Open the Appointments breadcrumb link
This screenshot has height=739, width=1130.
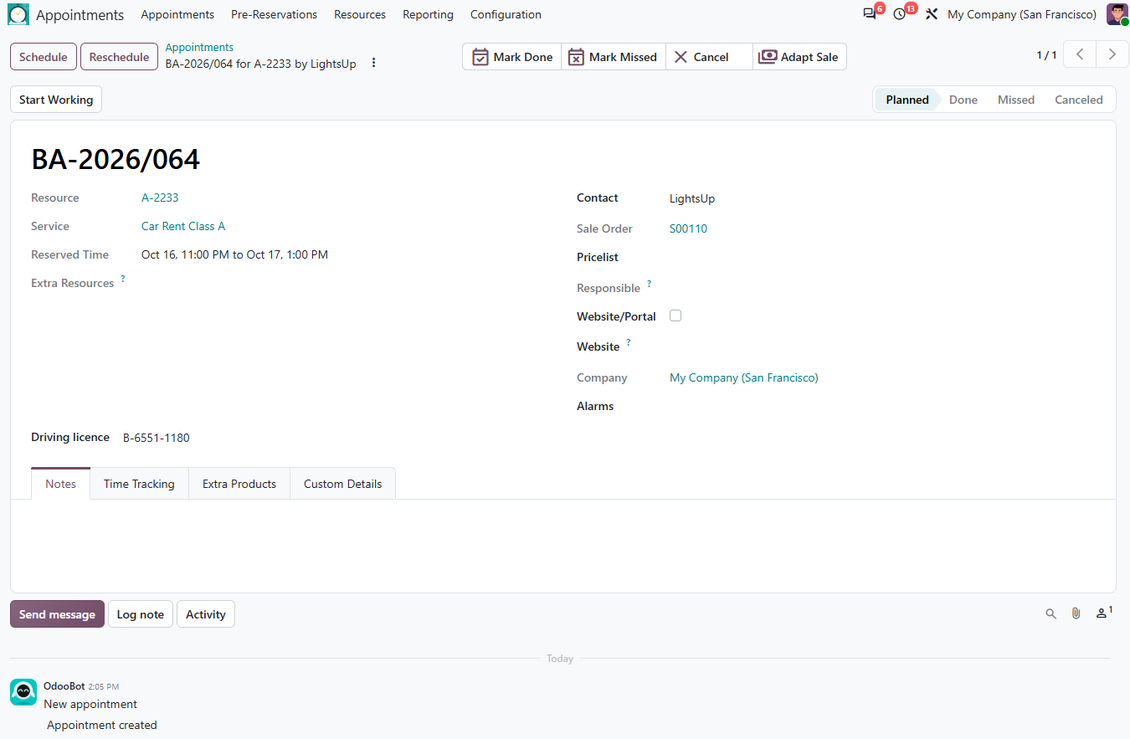[199, 48]
